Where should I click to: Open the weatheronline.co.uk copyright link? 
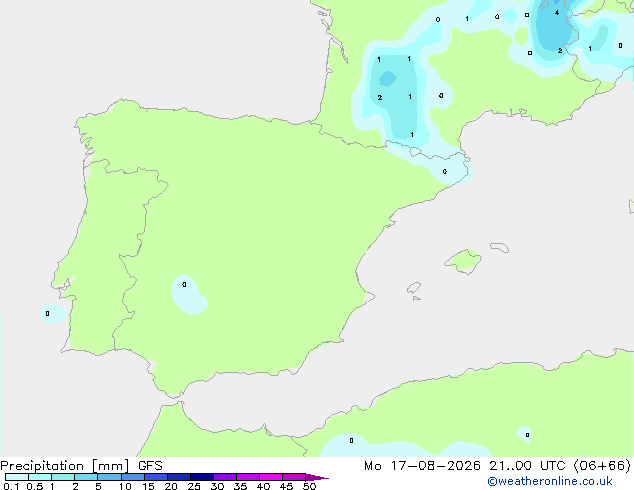(550, 481)
